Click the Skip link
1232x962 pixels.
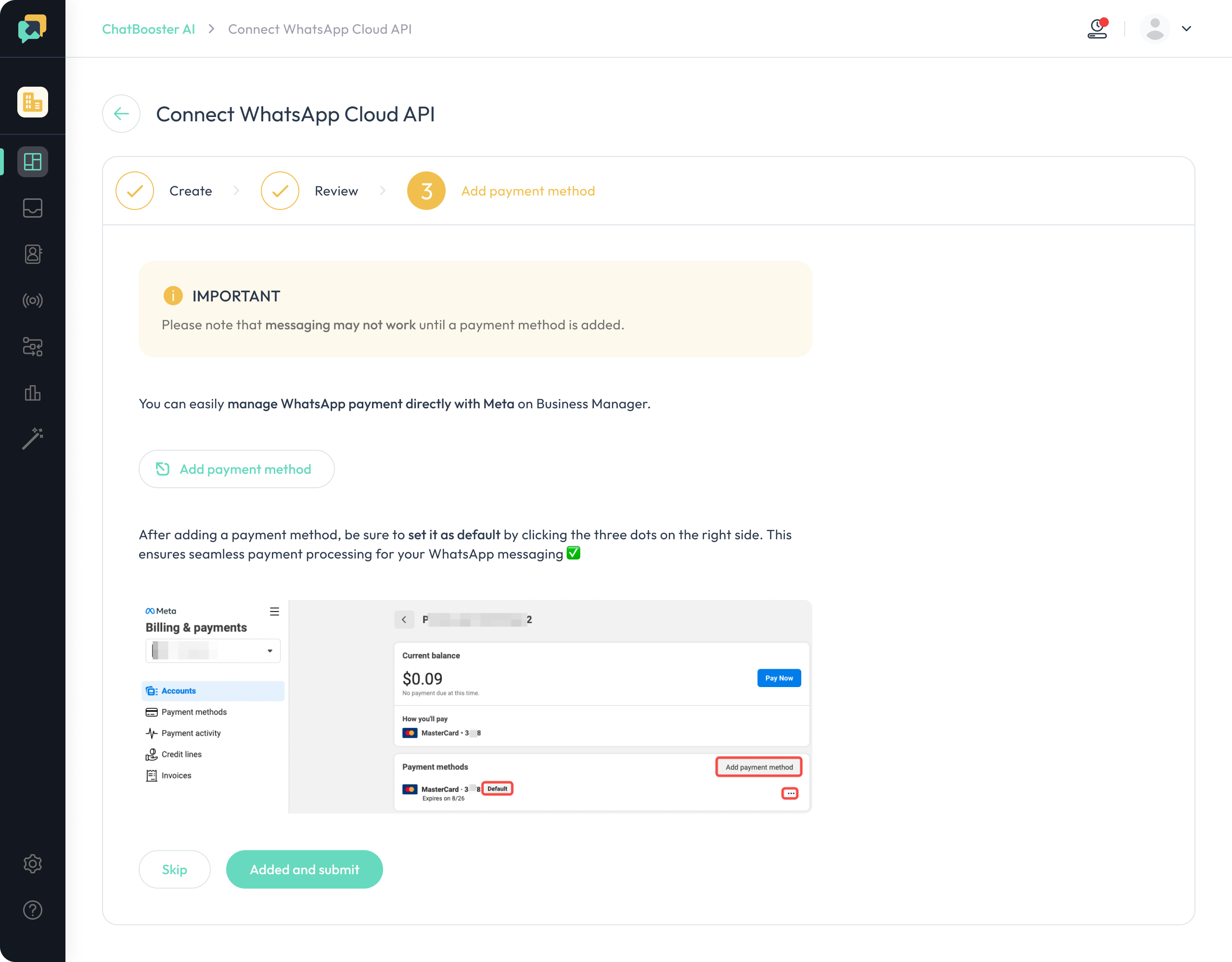(174, 869)
